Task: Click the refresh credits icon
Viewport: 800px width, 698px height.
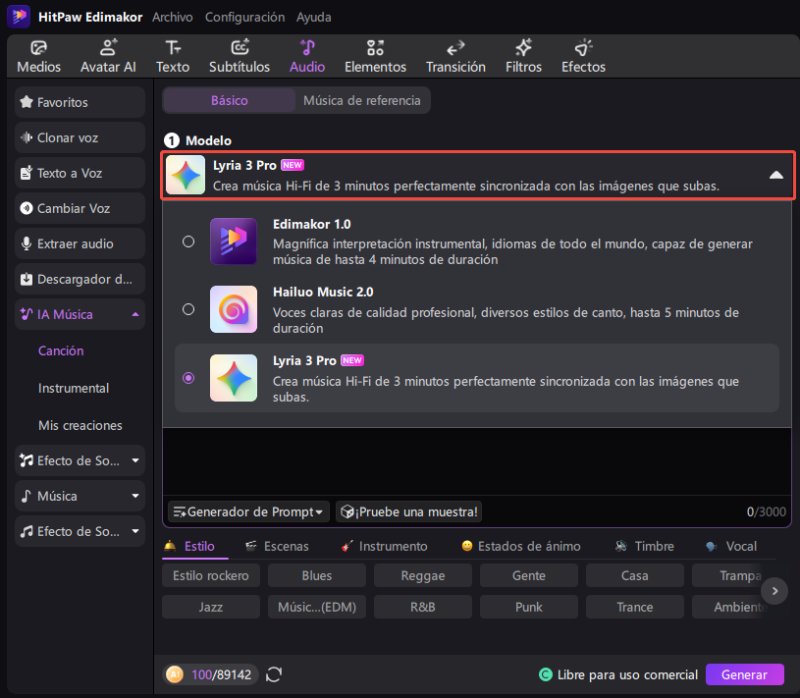Action: click(274, 675)
